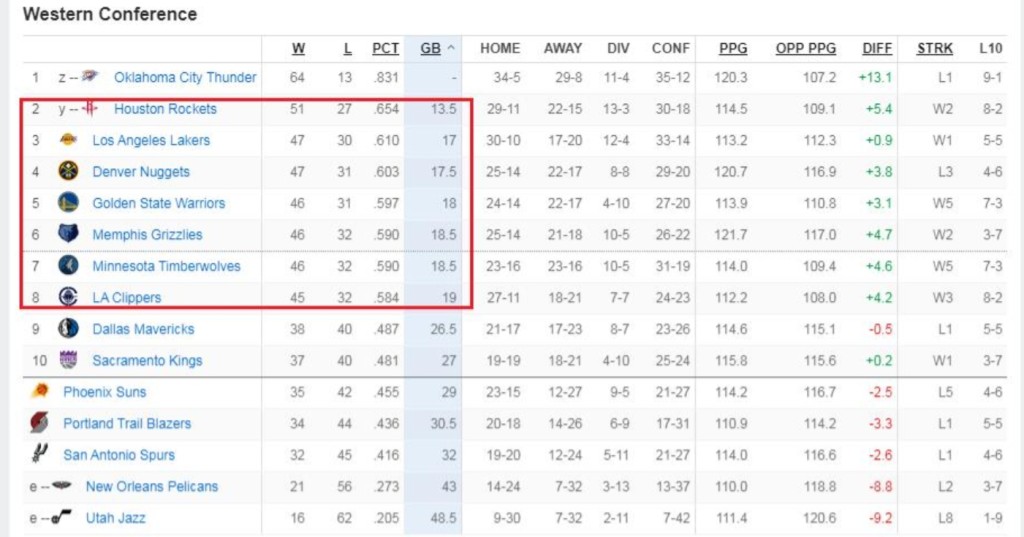Sort by the STRK column header
This screenshot has height=537, width=1024.
point(934,48)
